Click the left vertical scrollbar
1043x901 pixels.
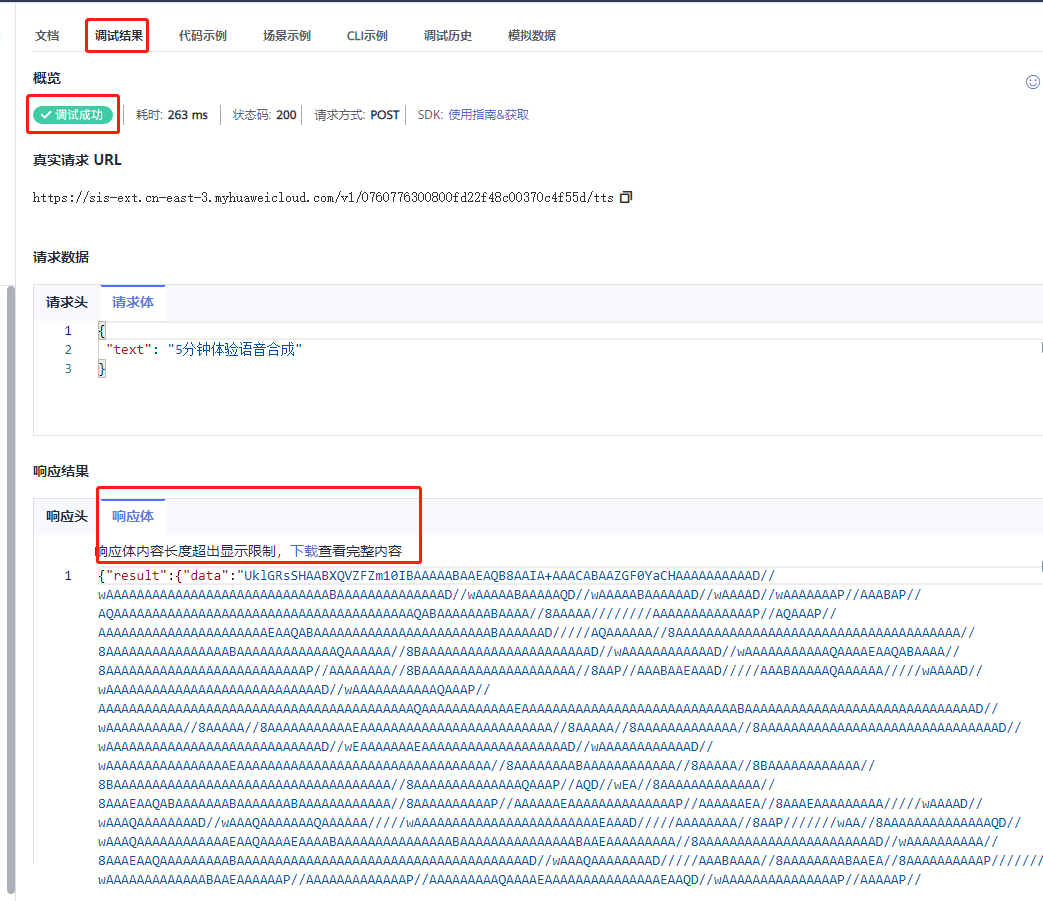pyautogui.click(x=10, y=588)
